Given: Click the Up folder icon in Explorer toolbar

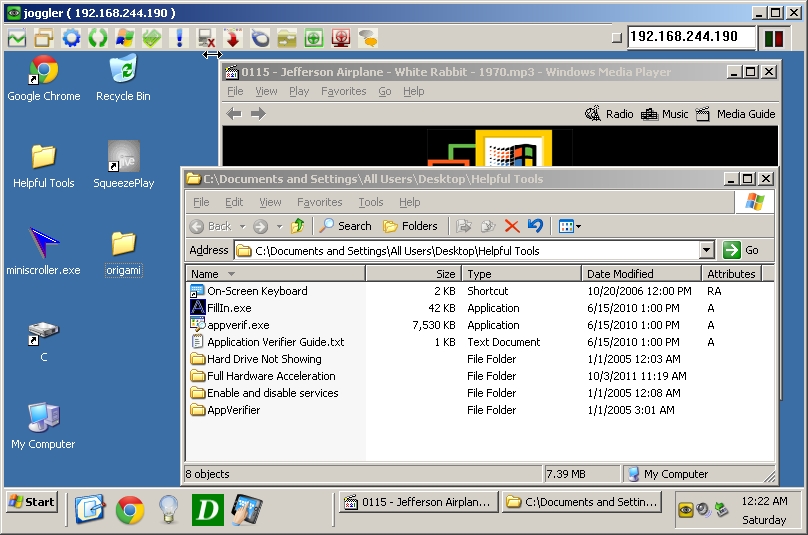Looking at the screenshot, I should click(x=298, y=226).
